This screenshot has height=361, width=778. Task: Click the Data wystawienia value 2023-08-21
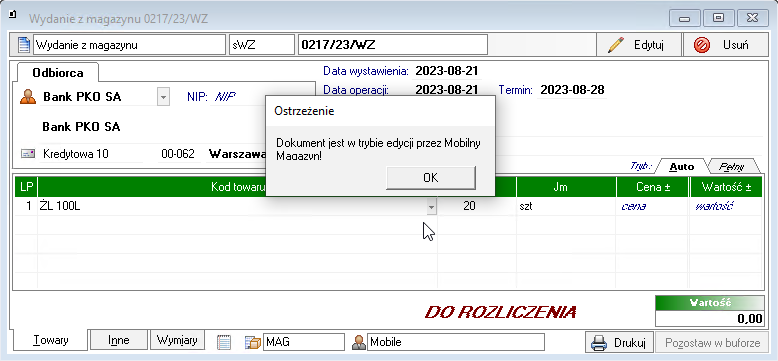click(447, 71)
